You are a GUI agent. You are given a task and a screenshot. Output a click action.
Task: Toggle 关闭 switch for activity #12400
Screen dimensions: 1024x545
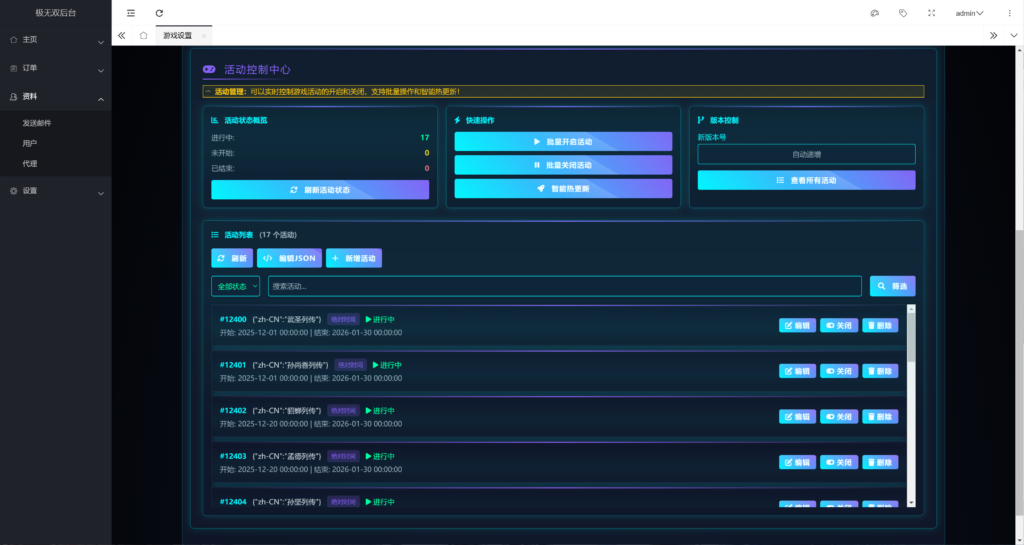coord(838,325)
